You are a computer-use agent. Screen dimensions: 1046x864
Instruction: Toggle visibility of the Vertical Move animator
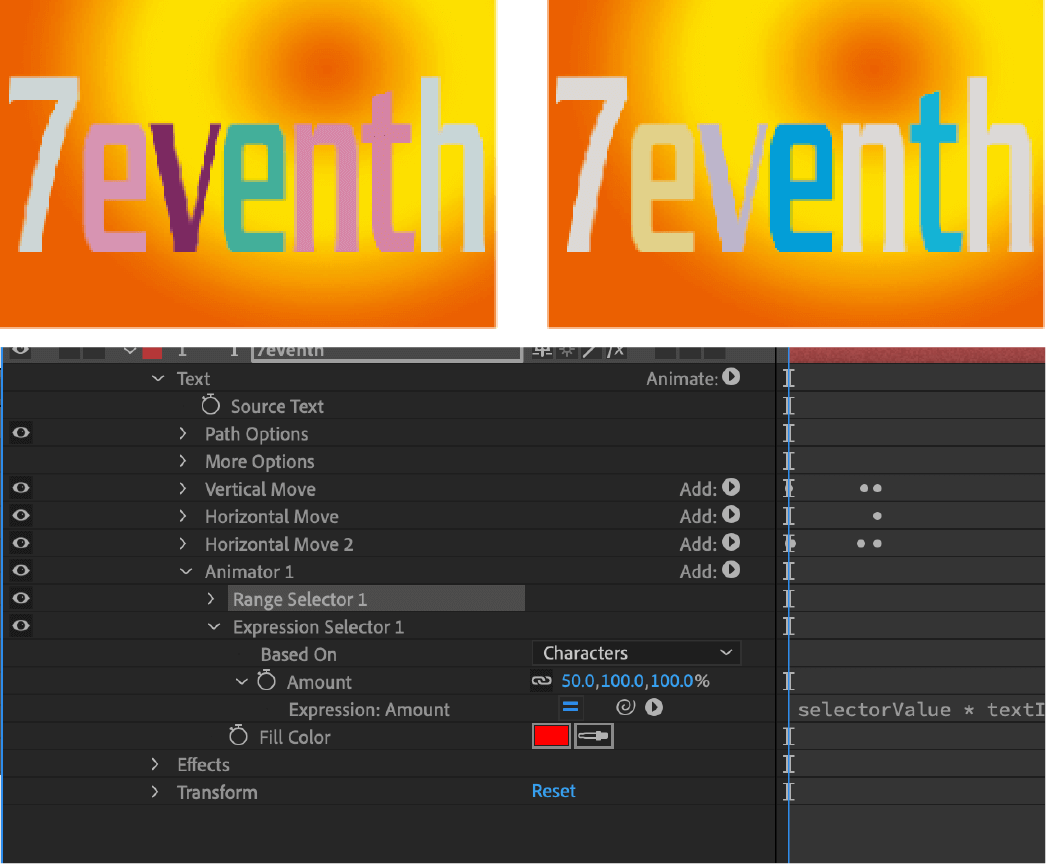click(23, 488)
